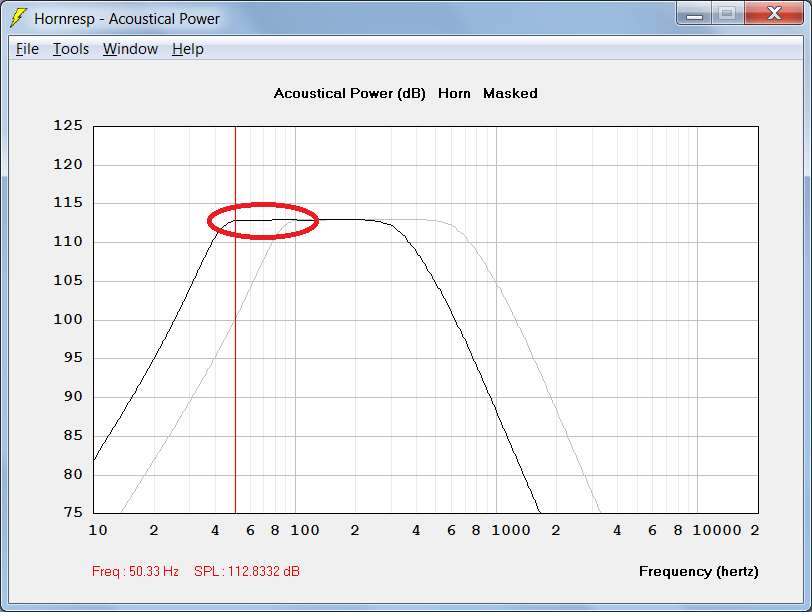Click the 125 value on vertical axis
This screenshot has width=812, height=612.
(68, 126)
